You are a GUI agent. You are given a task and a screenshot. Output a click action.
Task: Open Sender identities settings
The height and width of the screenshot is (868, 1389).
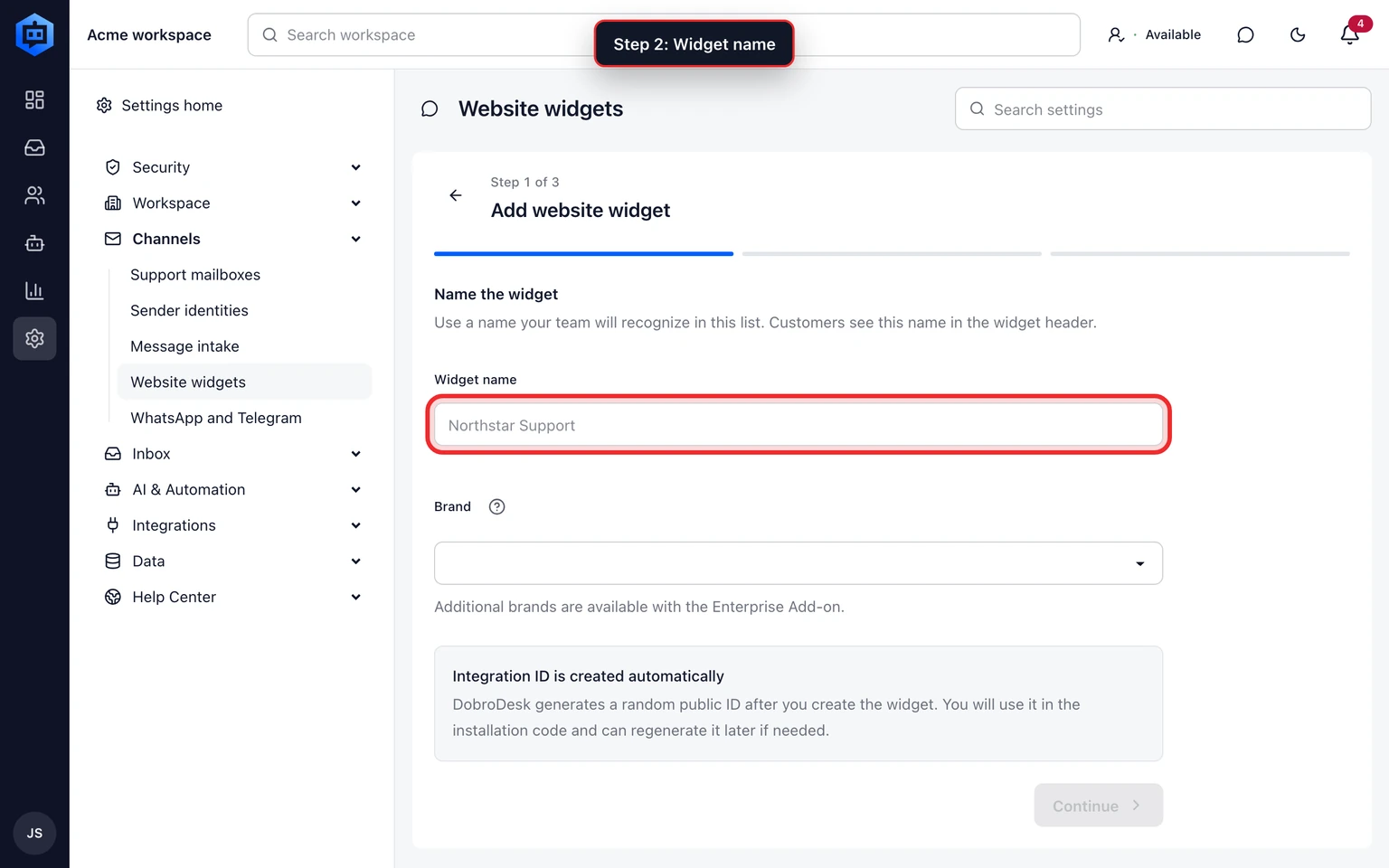tap(189, 310)
